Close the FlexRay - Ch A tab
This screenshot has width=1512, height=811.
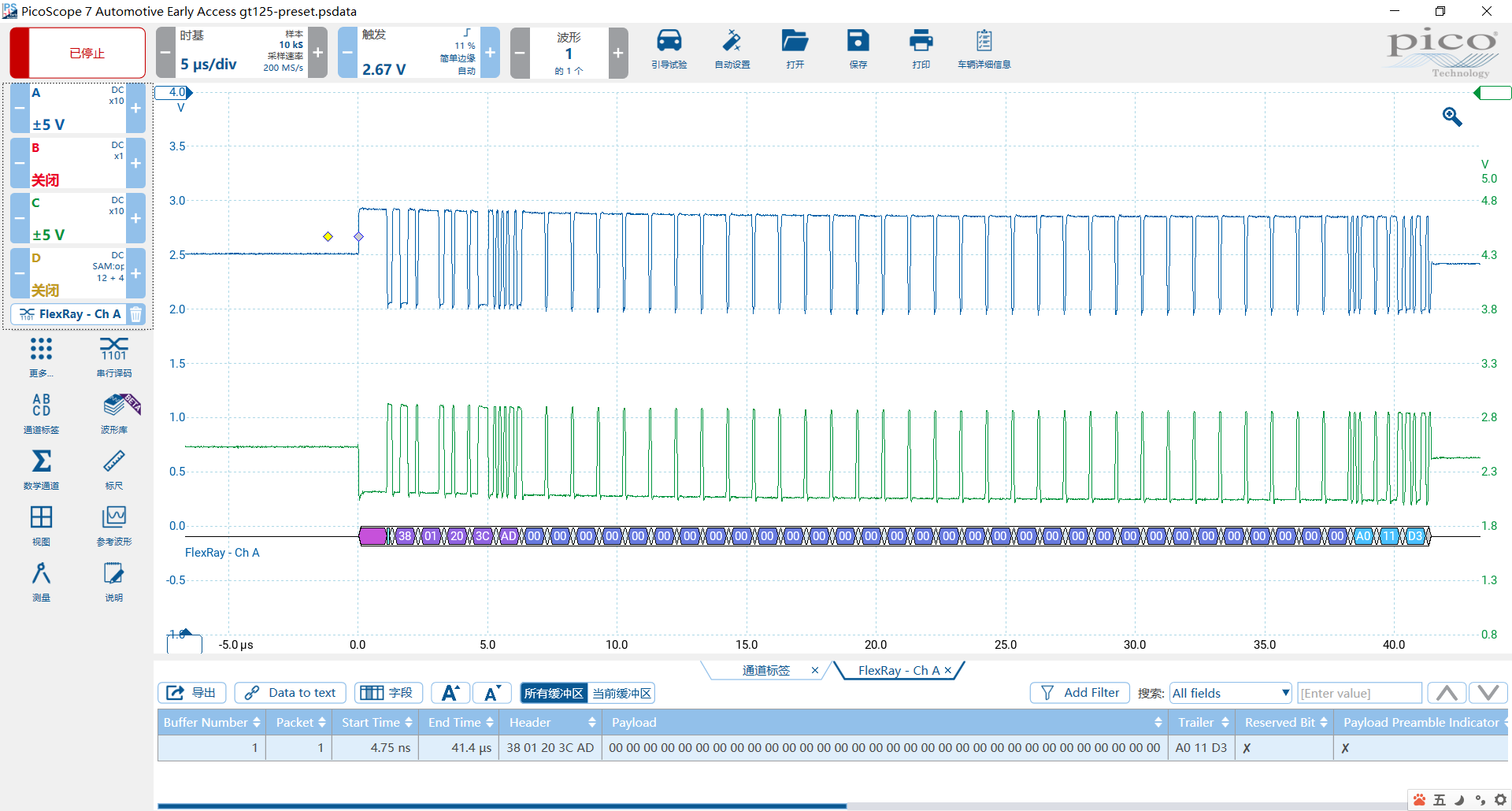point(948,670)
